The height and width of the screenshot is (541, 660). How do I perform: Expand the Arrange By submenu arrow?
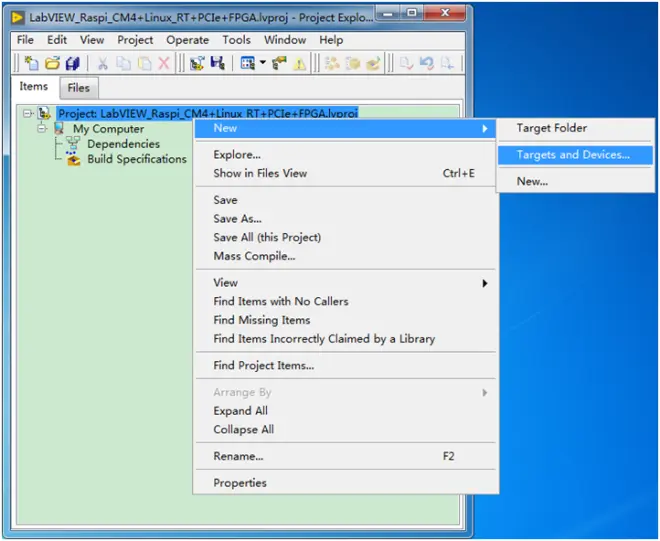click(485, 392)
